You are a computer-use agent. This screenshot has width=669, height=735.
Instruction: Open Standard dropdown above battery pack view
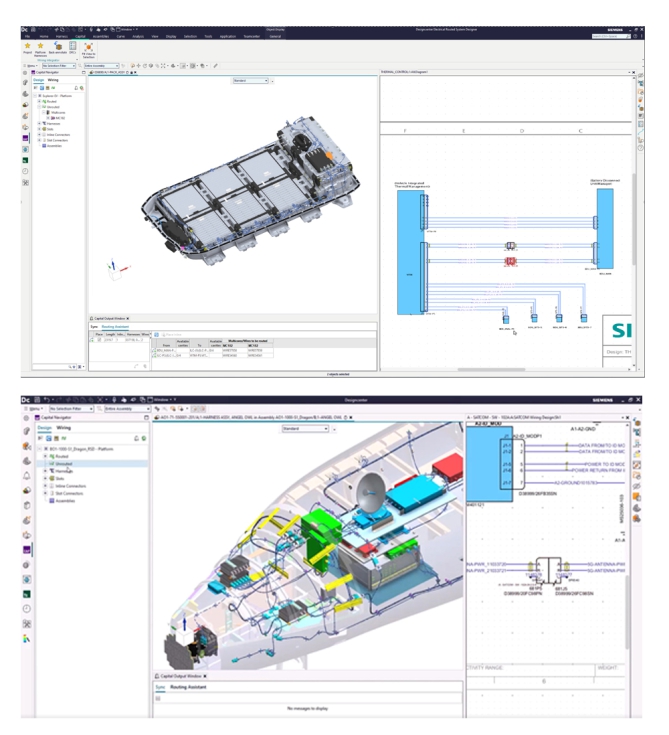251,81
